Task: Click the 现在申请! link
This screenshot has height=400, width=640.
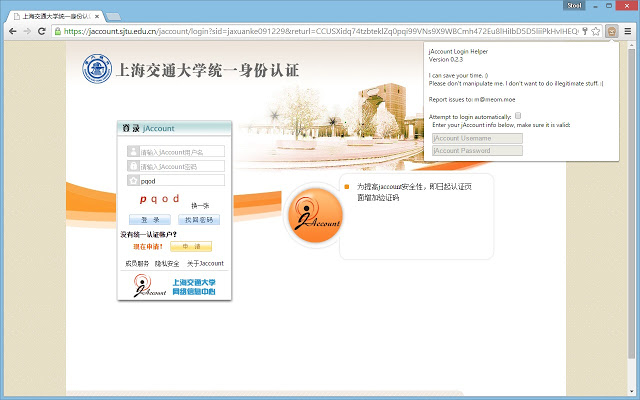Action: [148, 247]
